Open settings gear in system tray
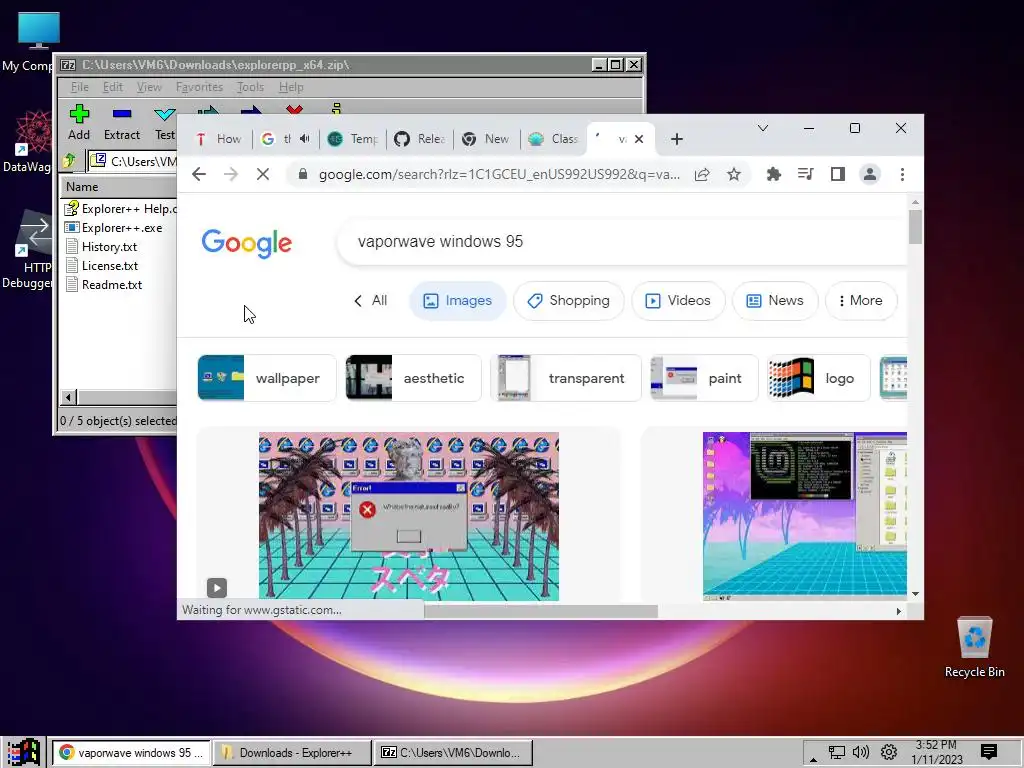This screenshot has height=768, width=1024. pyautogui.click(x=888, y=752)
